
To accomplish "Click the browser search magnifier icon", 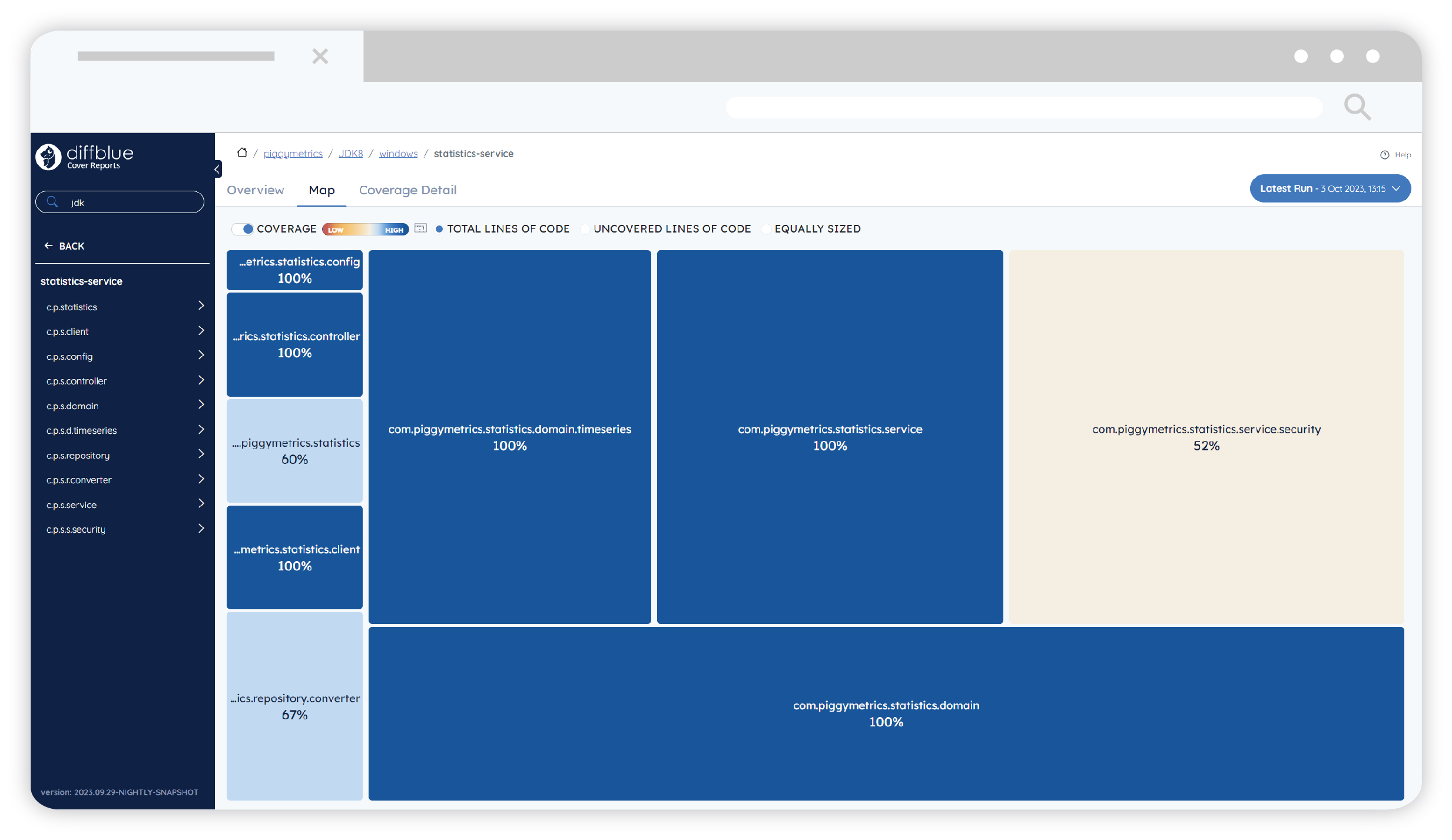I will click(x=1357, y=107).
